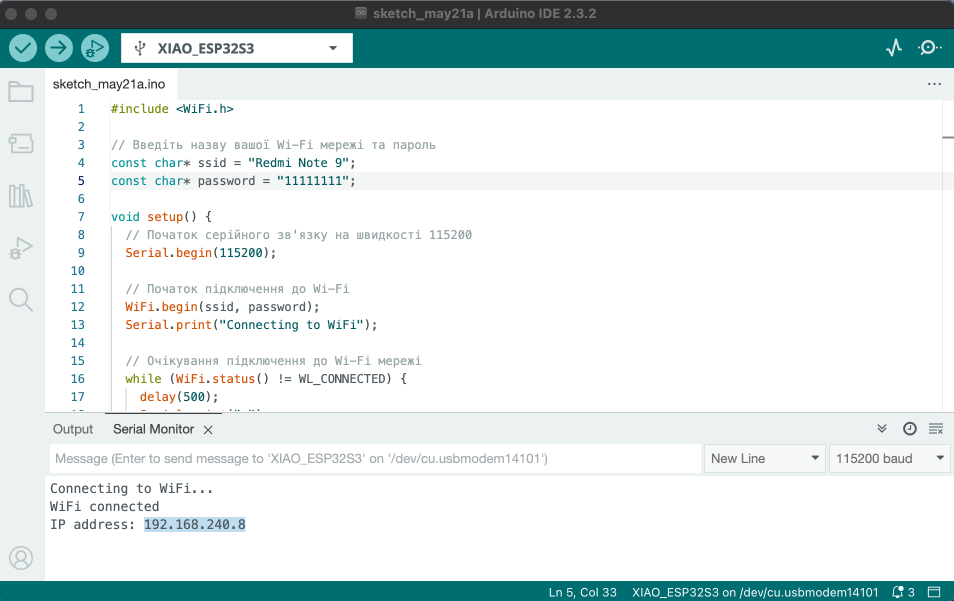
Task: Click the serial message input field
Action: [x=375, y=458]
